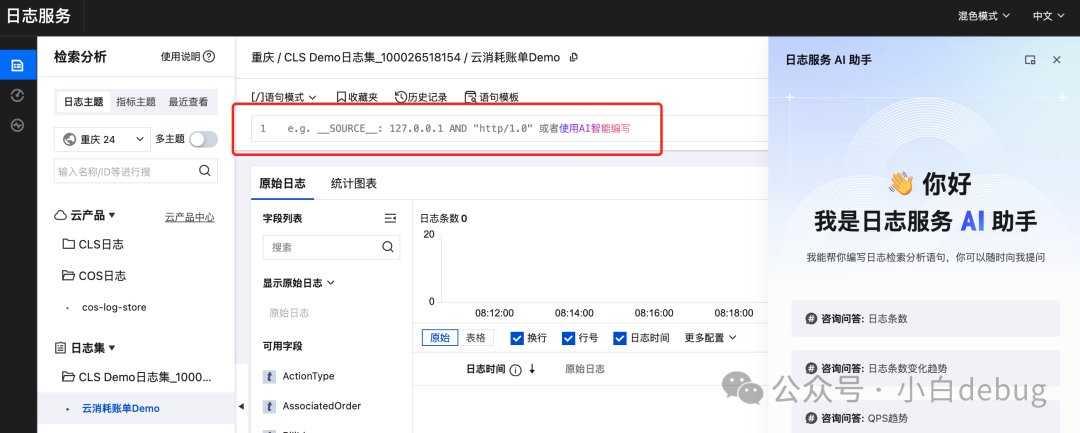Collapse the left panel with the arrow handle
This screenshot has width=1080, height=433.
click(241, 406)
